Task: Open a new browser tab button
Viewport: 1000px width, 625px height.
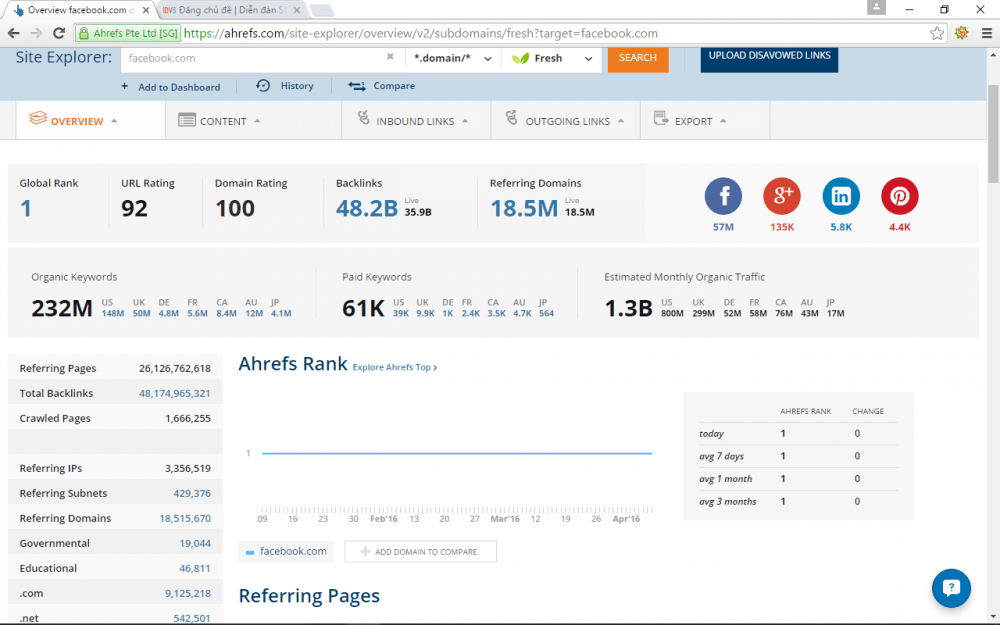Action: pyautogui.click(x=322, y=10)
